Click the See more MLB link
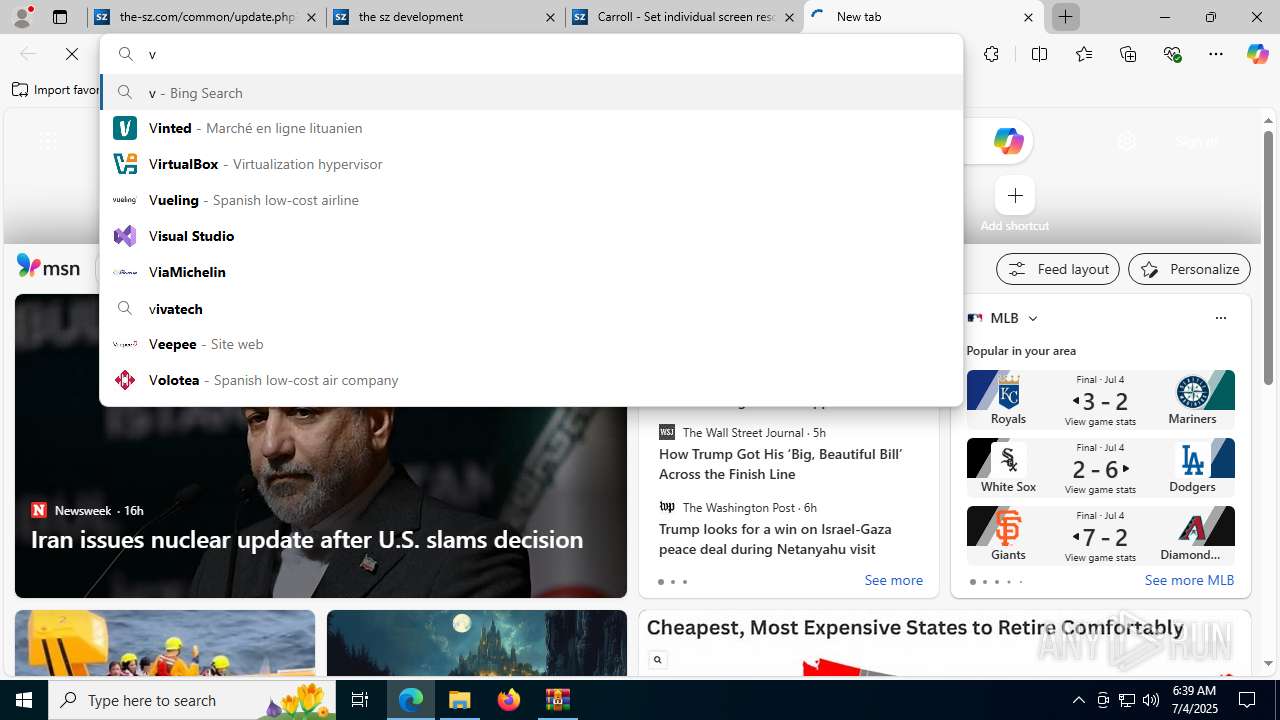 tap(1189, 580)
